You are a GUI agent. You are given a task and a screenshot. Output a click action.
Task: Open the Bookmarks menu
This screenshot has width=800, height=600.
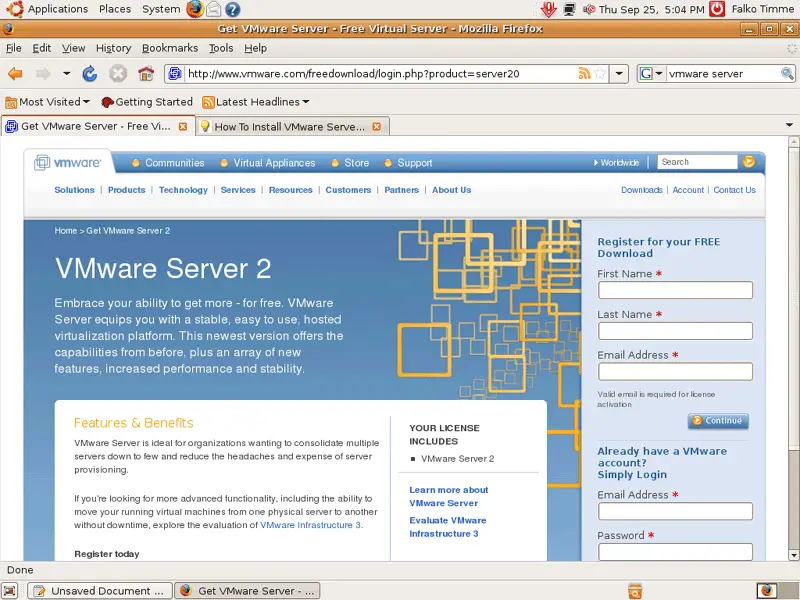coord(170,48)
